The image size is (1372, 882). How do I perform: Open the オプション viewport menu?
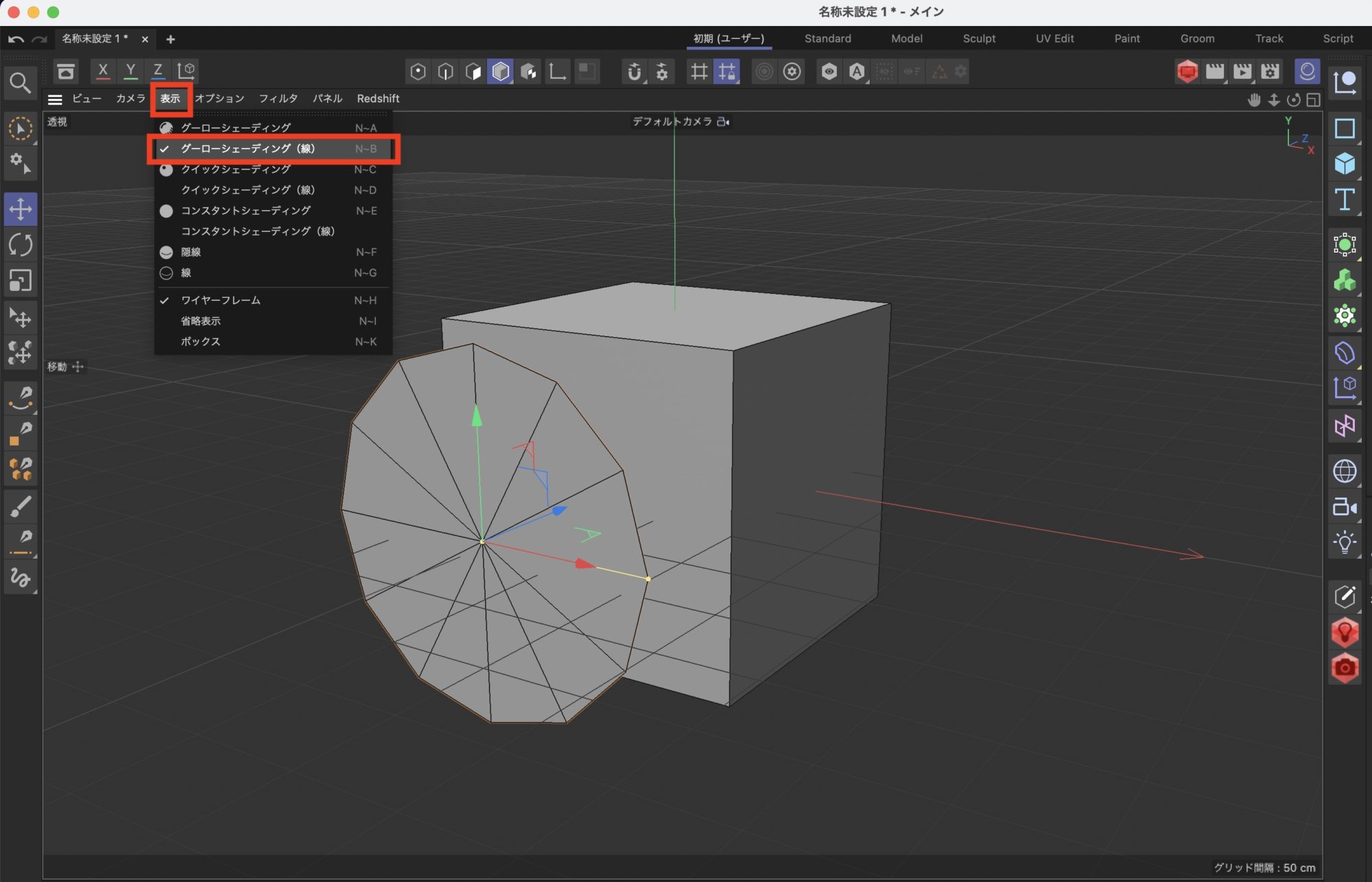pyautogui.click(x=220, y=99)
